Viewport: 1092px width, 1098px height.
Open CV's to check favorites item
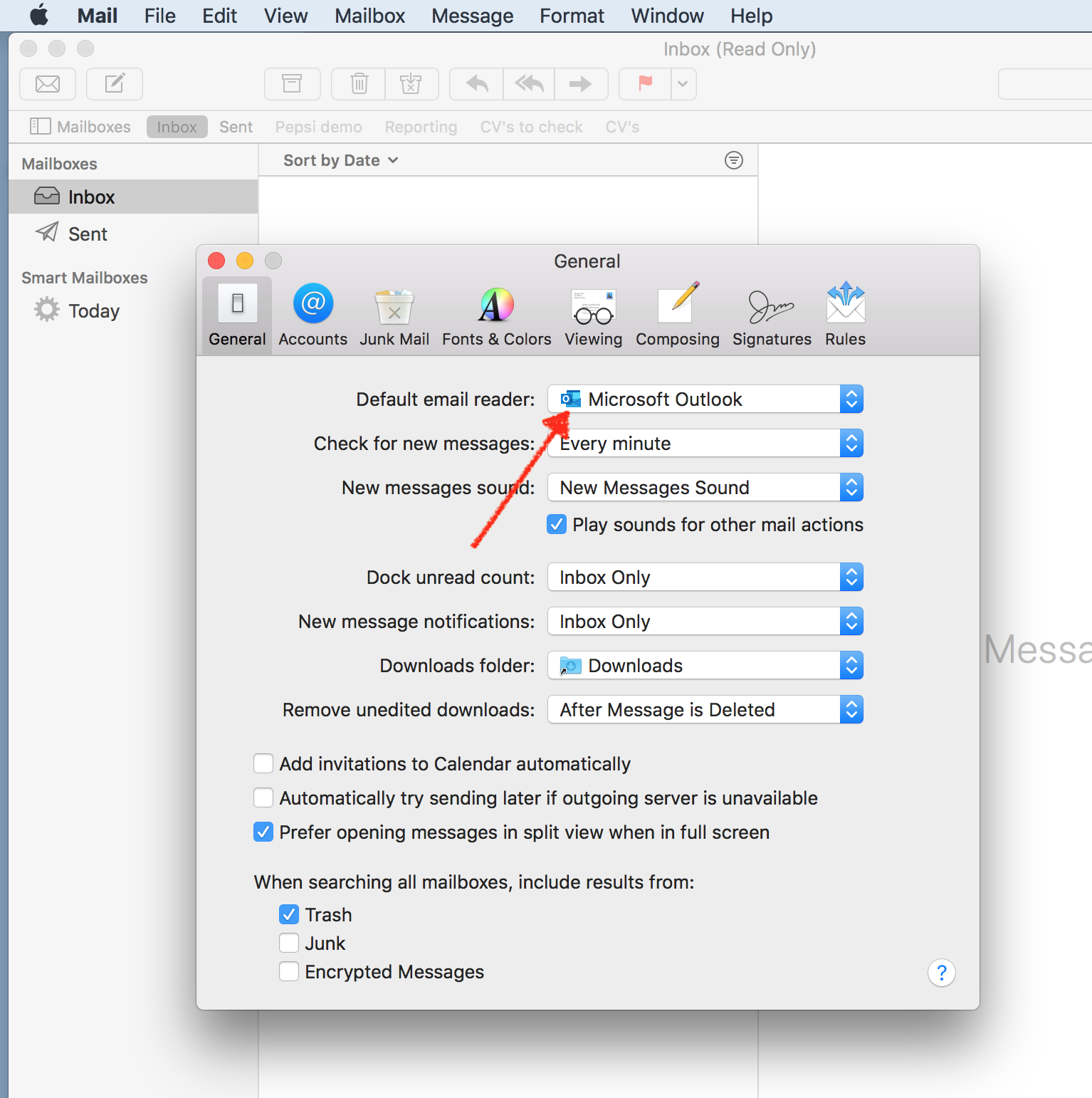coord(531,127)
